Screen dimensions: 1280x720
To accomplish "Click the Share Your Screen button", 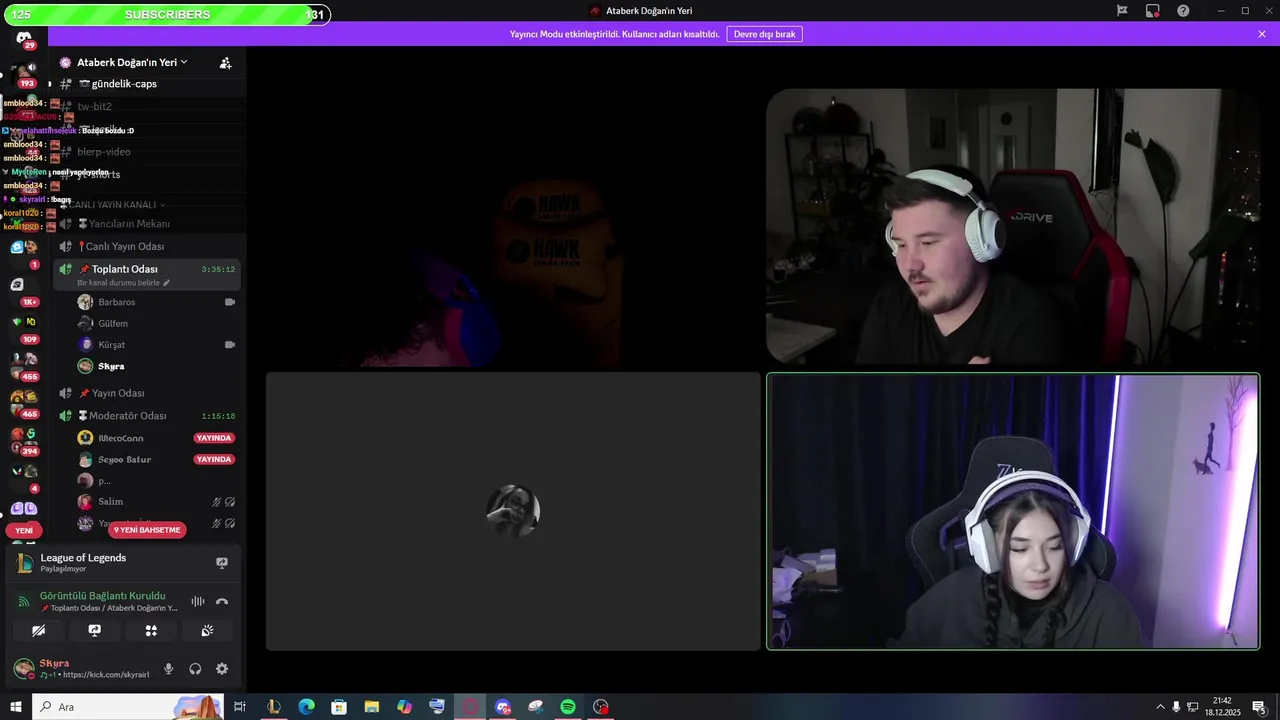I will (95, 631).
